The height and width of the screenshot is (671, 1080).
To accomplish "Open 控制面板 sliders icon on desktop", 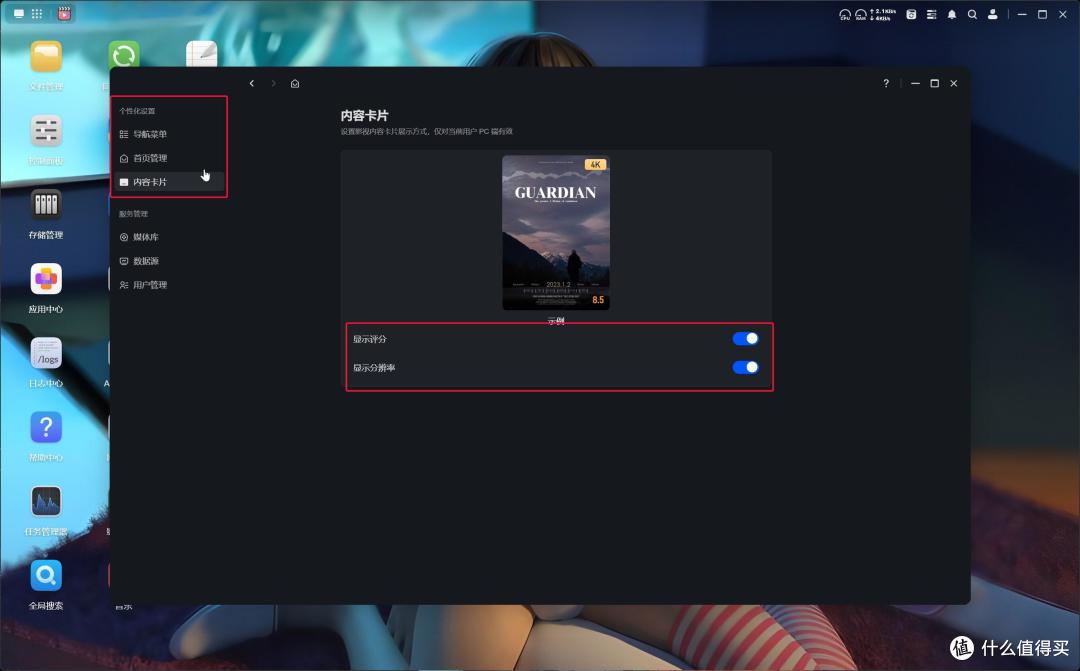I will [x=46, y=131].
